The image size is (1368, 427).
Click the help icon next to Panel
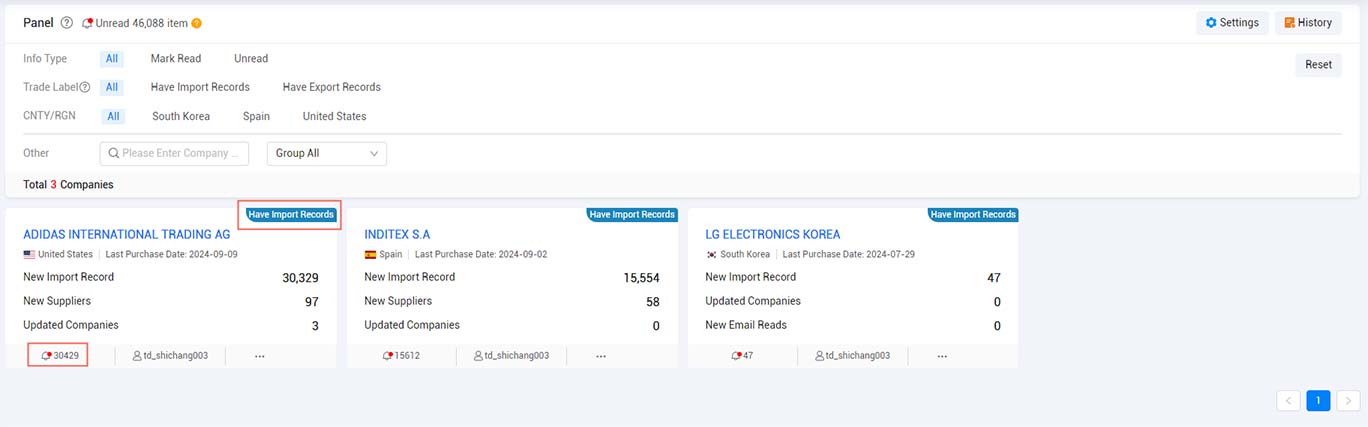point(67,23)
